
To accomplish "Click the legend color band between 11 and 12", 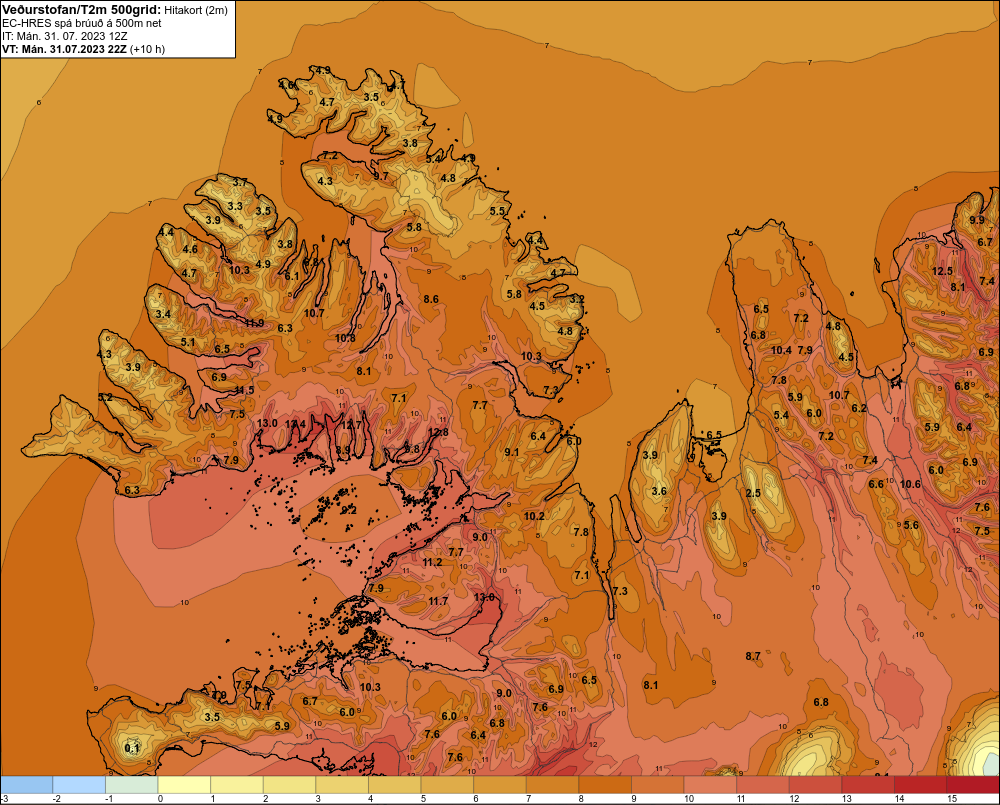I will click(x=763, y=785).
